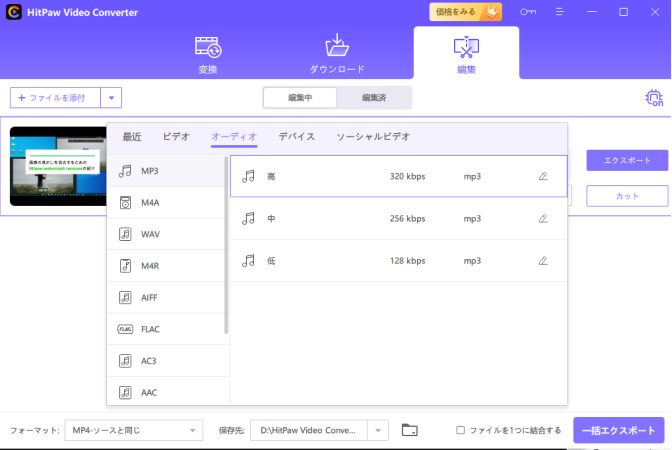Toggle the hardware acceleration chip icon

coord(654,98)
